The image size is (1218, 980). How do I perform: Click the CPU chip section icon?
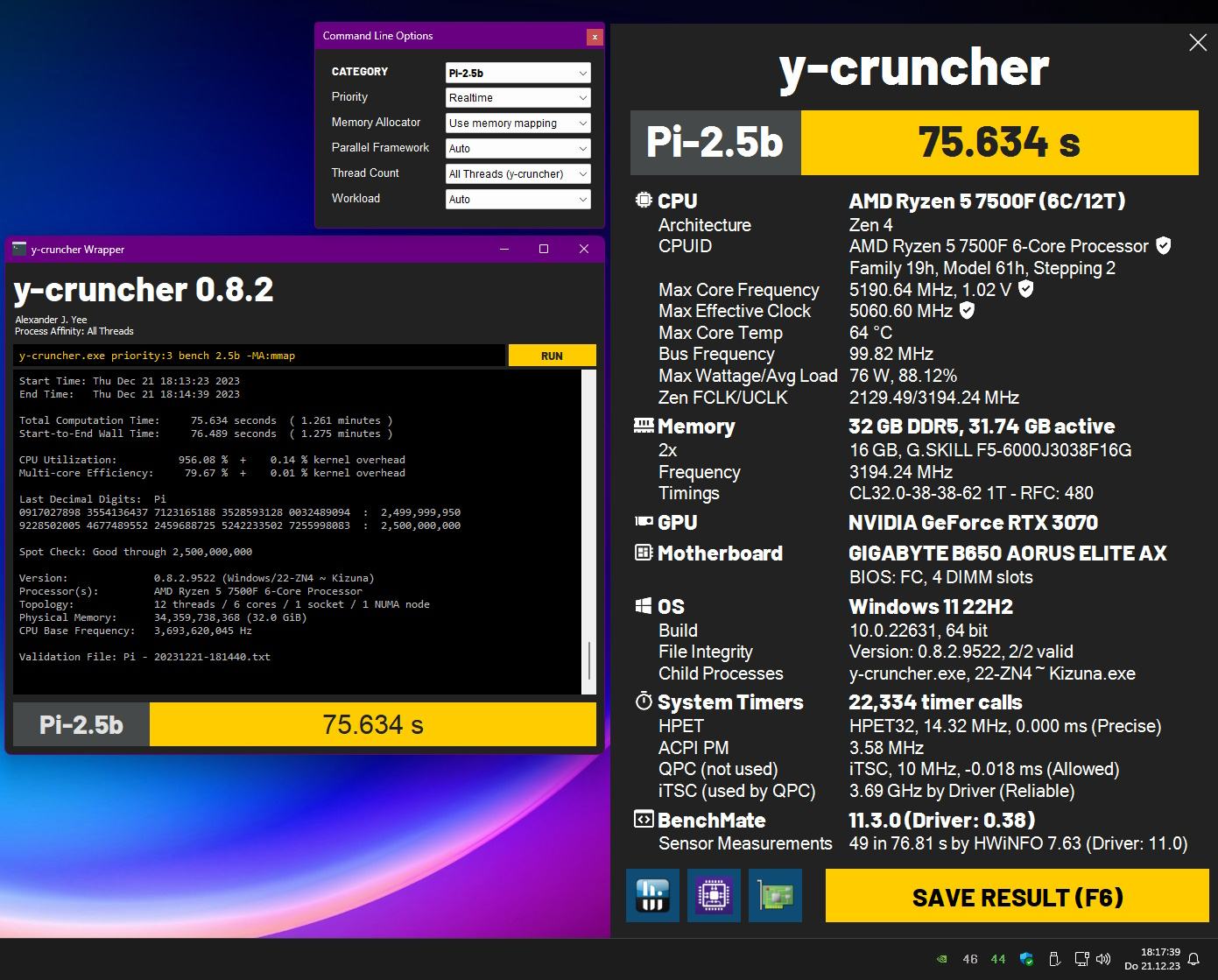pos(644,200)
